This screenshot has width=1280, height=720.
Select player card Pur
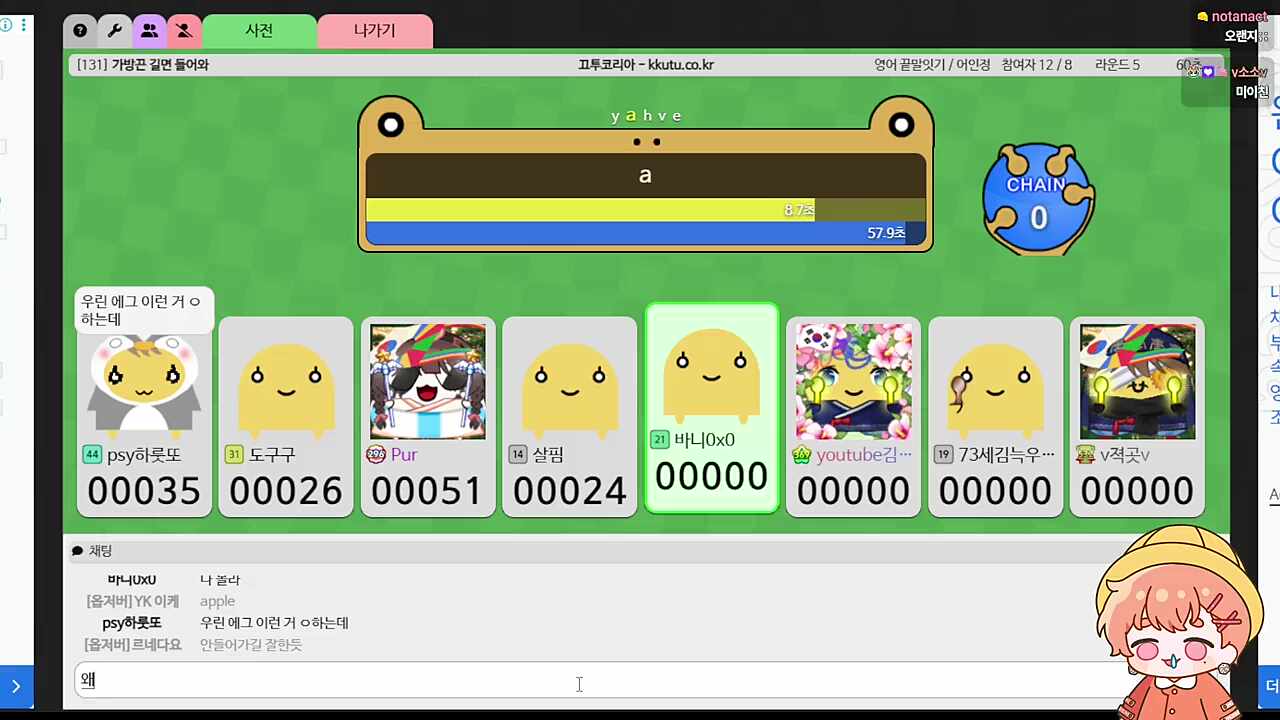coord(428,417)
